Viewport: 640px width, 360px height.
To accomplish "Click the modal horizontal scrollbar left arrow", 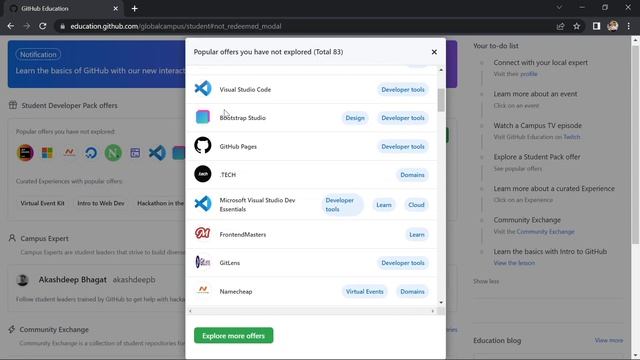I will click(190, 311).
